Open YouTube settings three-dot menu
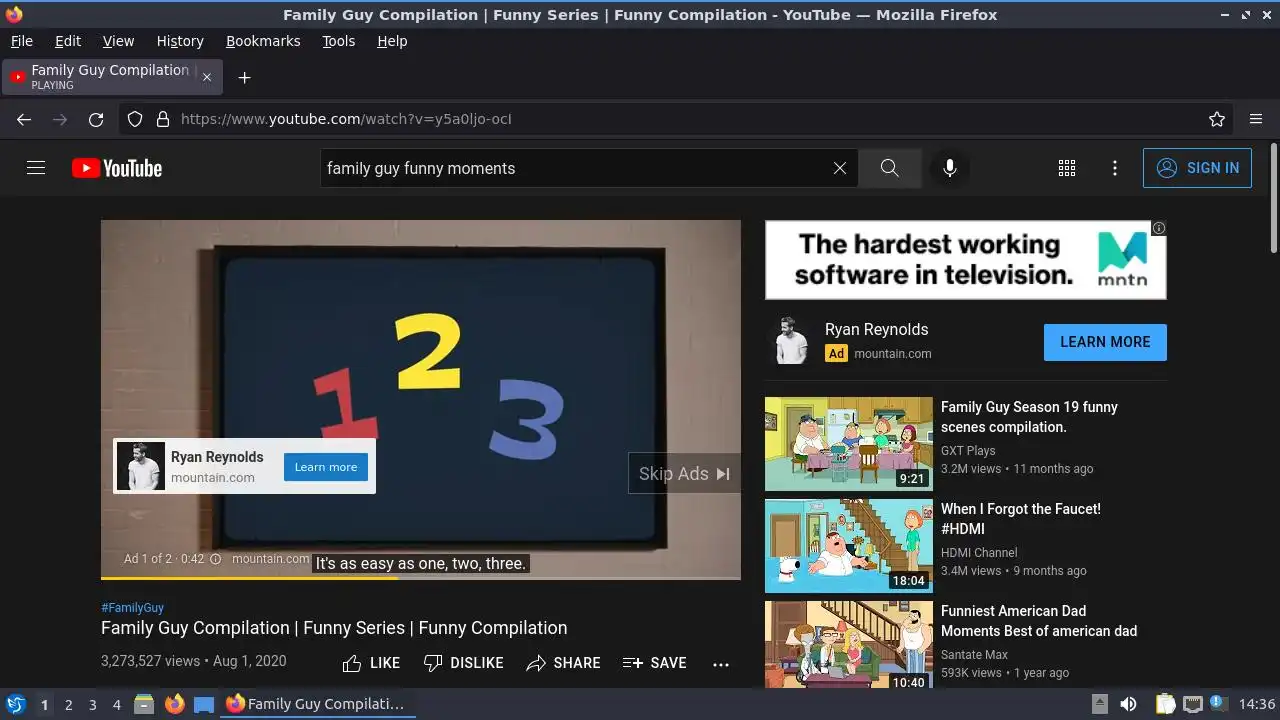 [1115, 168]
